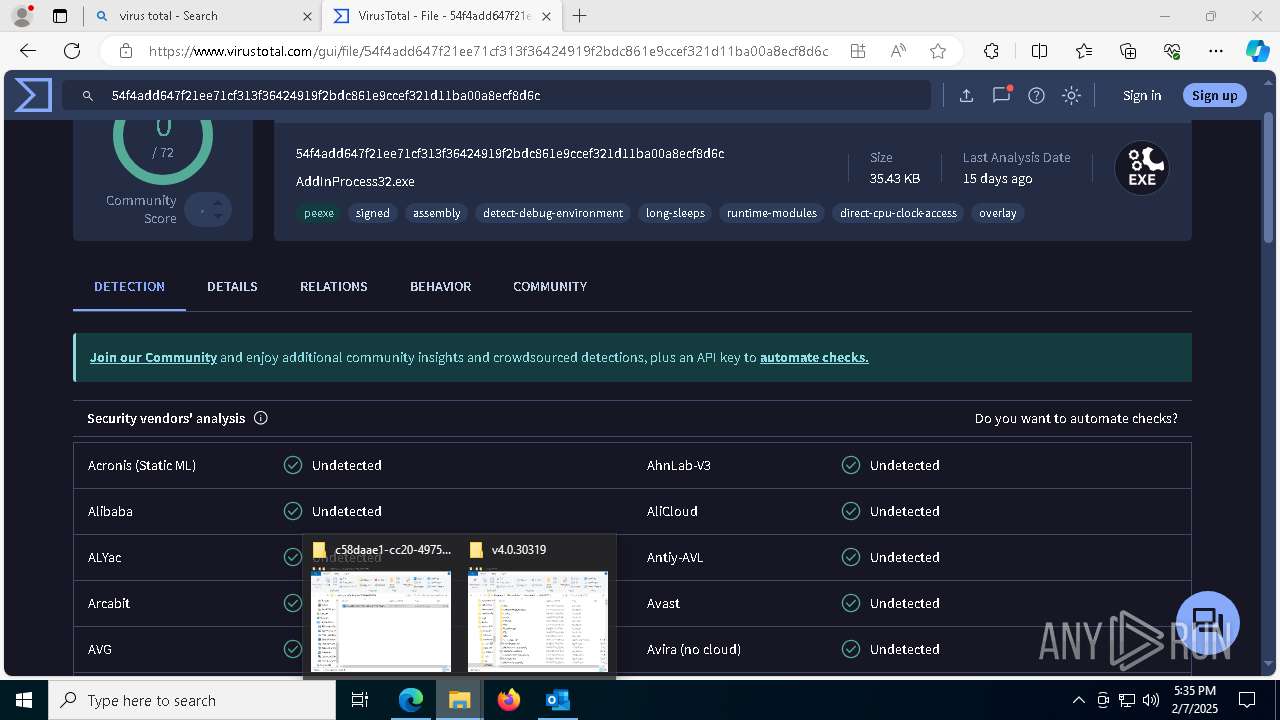Image resolution: width=1280 pixels, height=720 pixels.
Task: Vote on community score toggle
Action: 208,210
